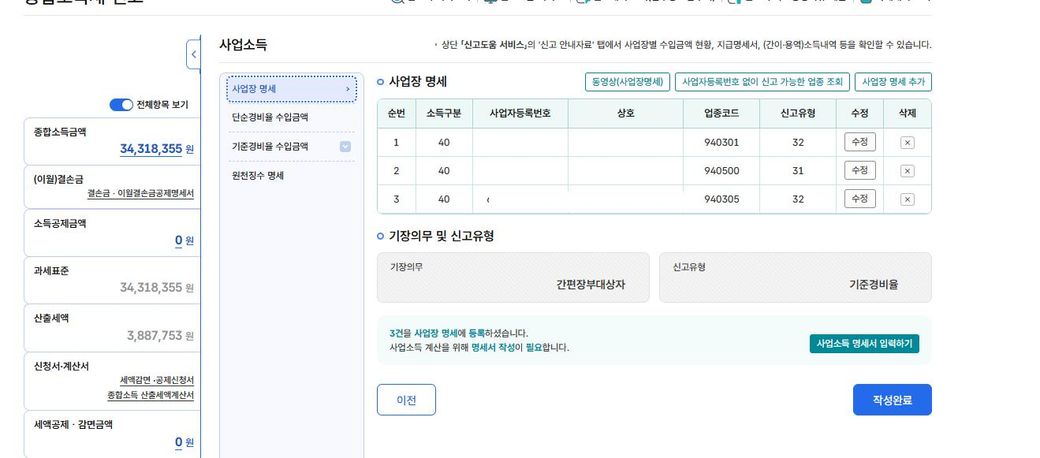Click 수정 button for row 2
The image size is (1040, 458).
point(859,170)
